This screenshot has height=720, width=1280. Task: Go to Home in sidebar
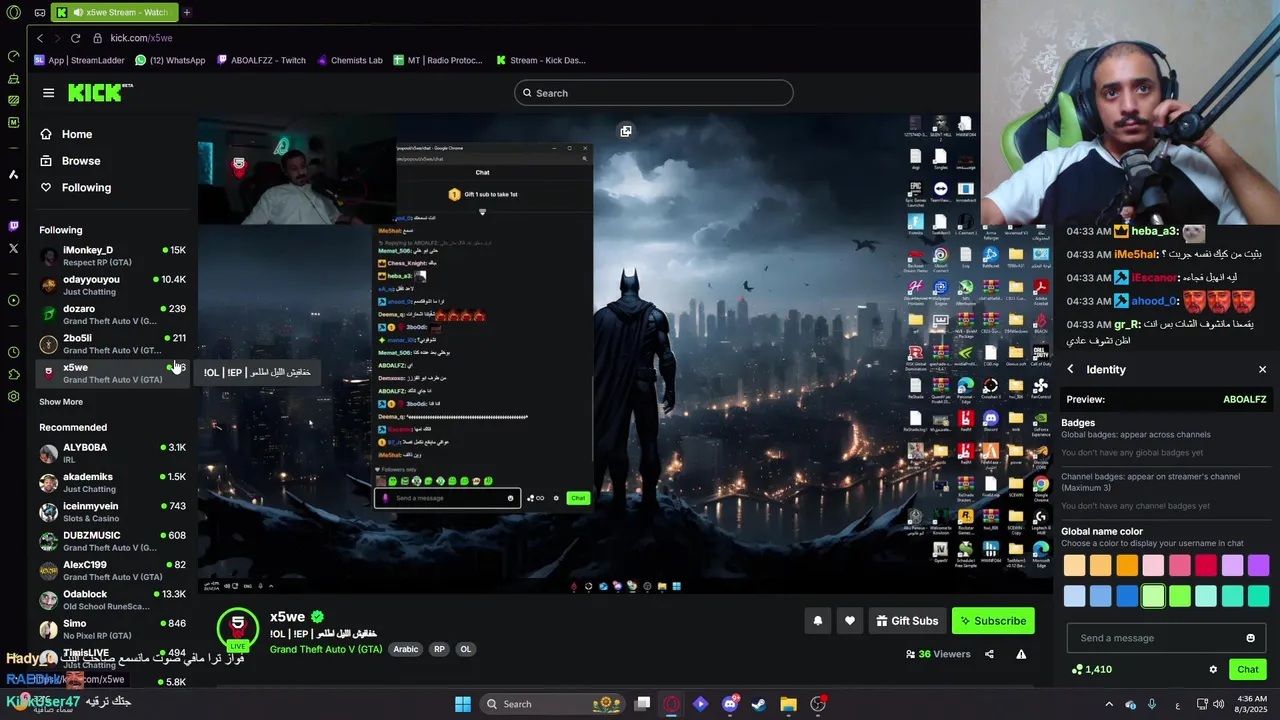tap(77, 134)
